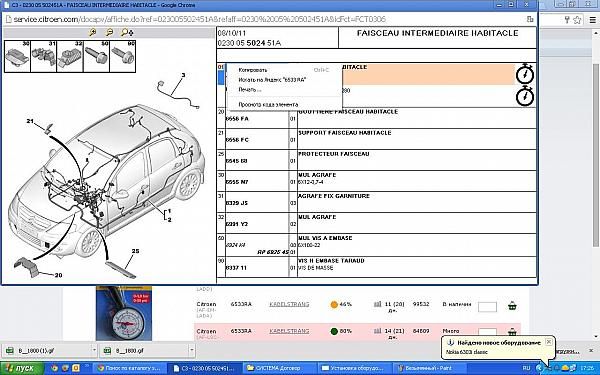This screenshot has width=600, height=375.
Task: Click quantity input field for 46% row
Action: coord(487,307)
